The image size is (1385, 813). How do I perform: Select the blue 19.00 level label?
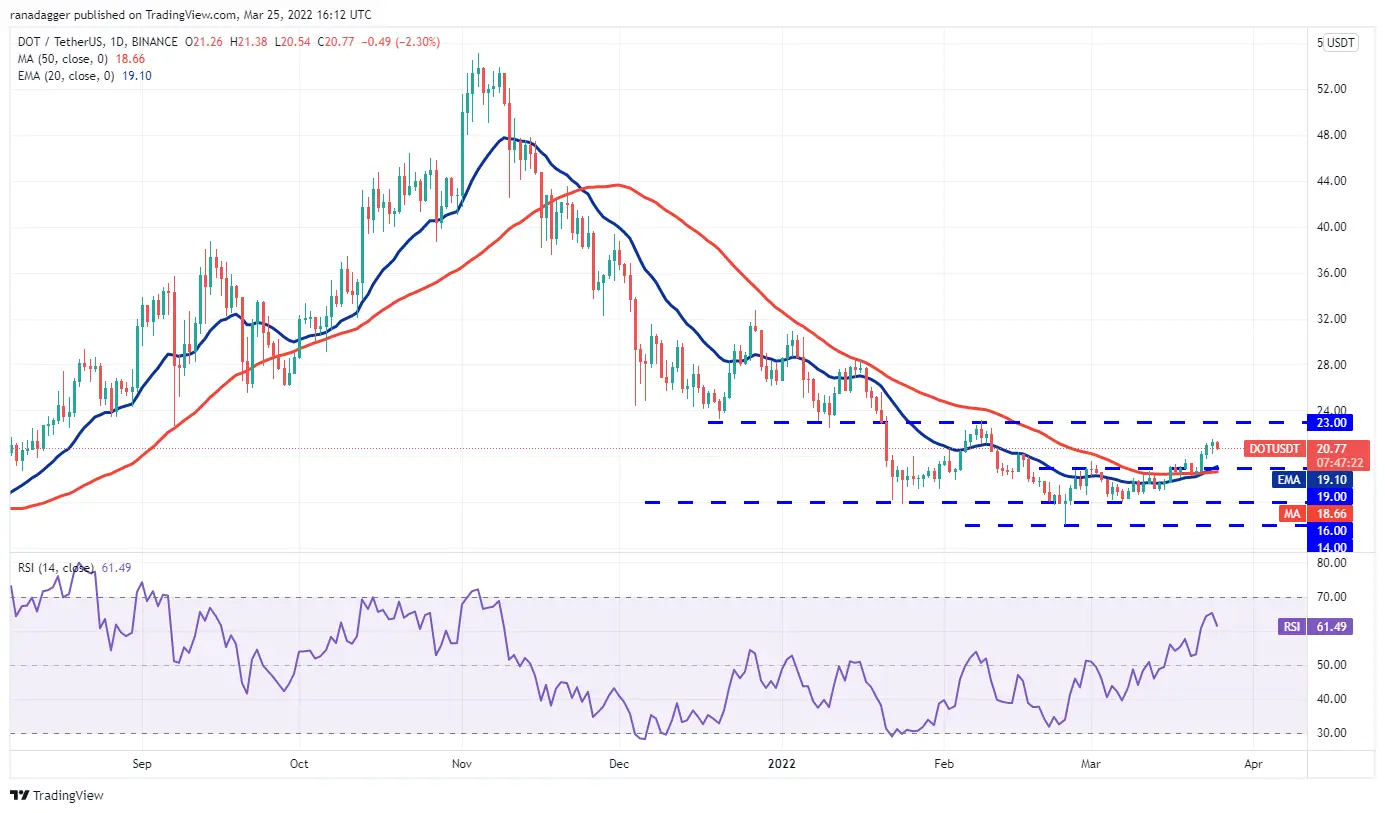click(1334, 496)
